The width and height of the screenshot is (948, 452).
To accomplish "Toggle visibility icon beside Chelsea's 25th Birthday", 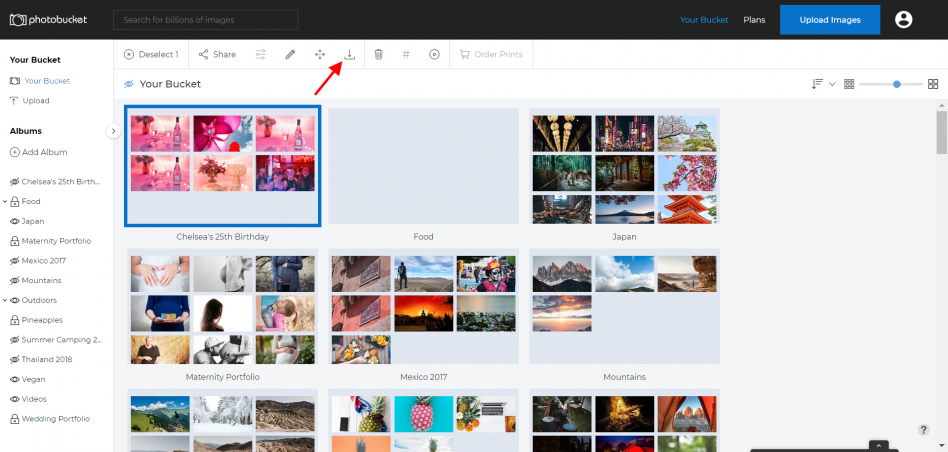I will click(x=15, y=182).
